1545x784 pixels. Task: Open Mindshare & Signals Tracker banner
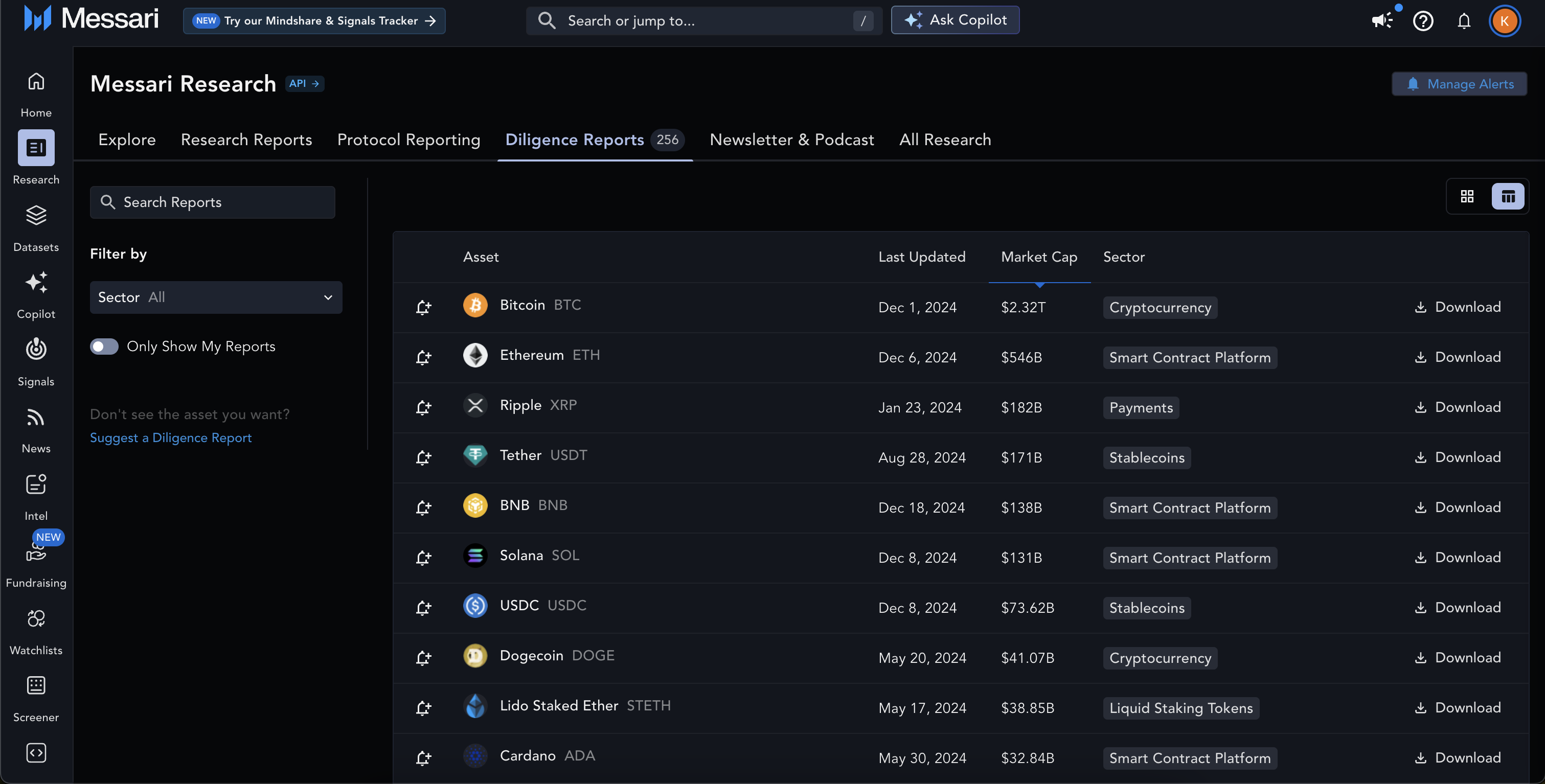click(x=314, y=21)
